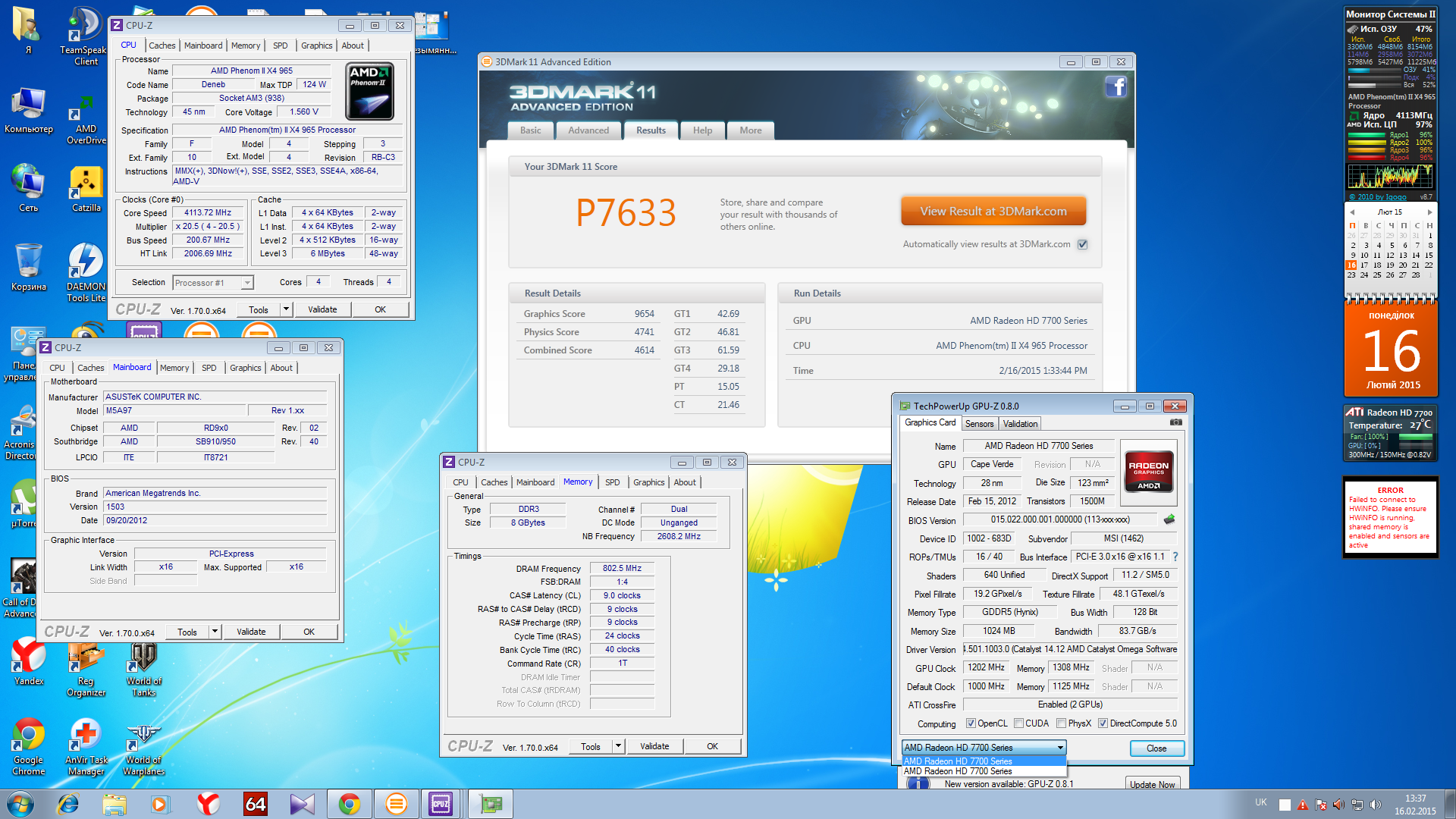Open the Basic tab in 3DMark 11
This screenshot has height=819, width=1456.
(x=531, y=130)
